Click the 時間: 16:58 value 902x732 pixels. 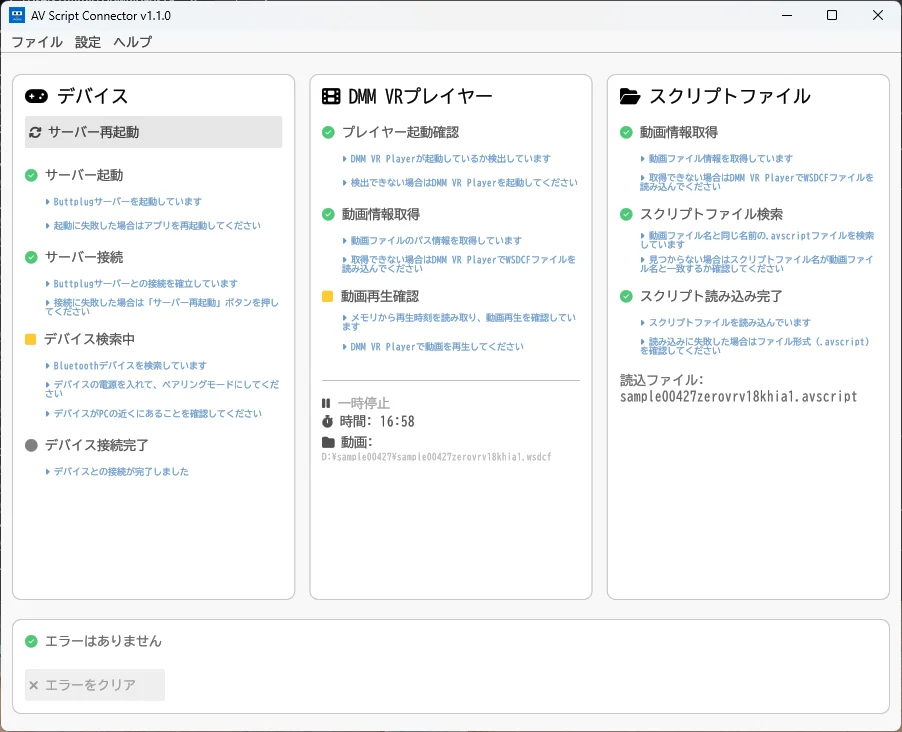(x=377, y=421)
